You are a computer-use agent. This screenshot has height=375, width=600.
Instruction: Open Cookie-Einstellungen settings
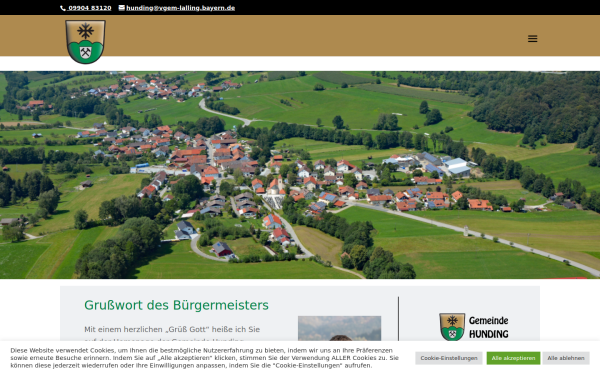click(x=449, y=358)
